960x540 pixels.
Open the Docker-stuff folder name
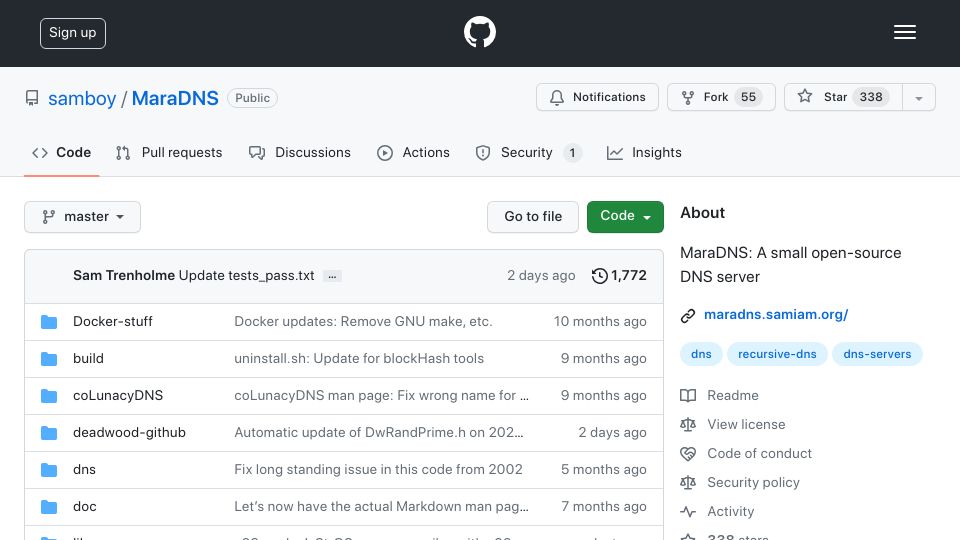tap(113, 321)
